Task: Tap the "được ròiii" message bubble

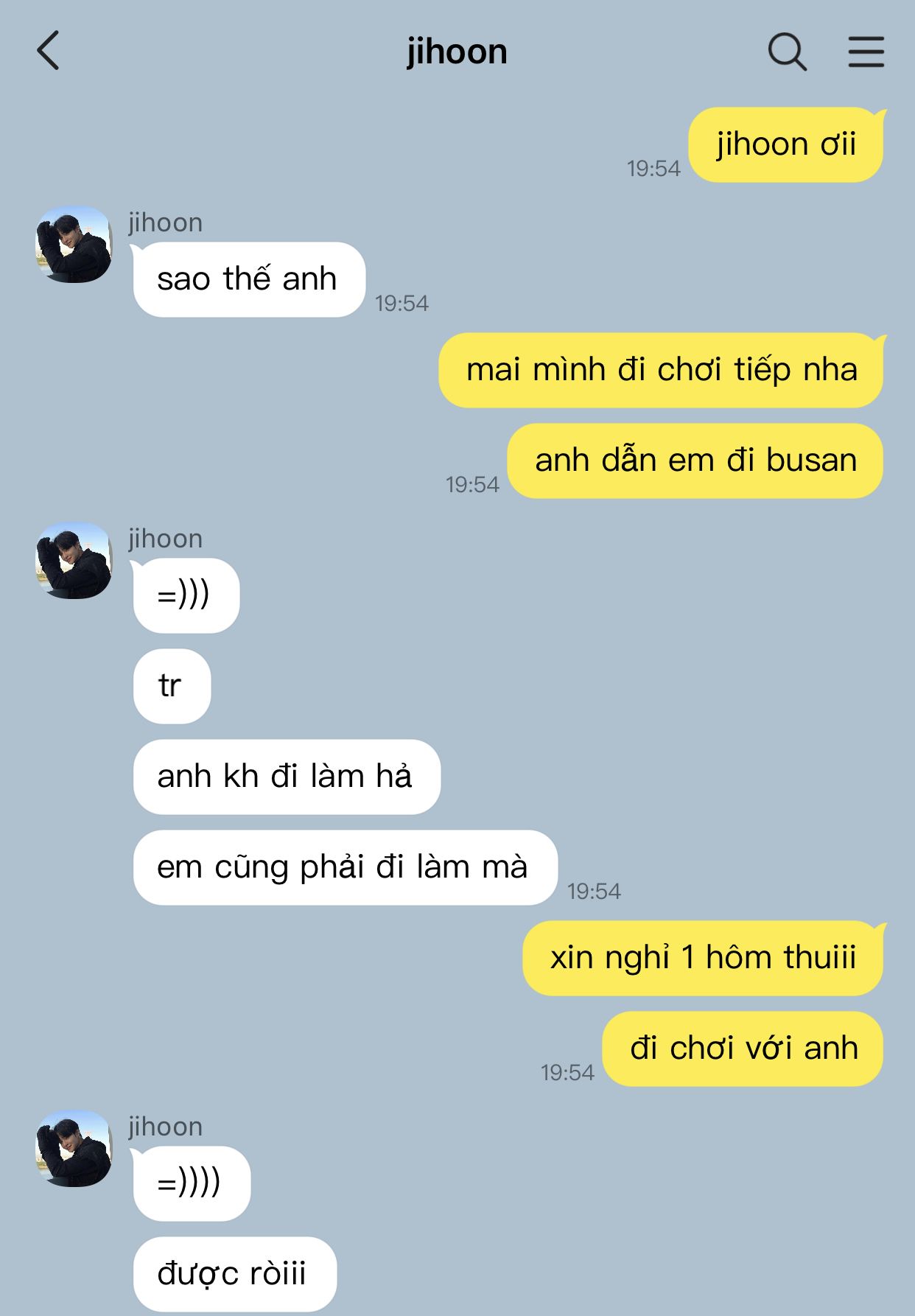Action: point(235,1274)
